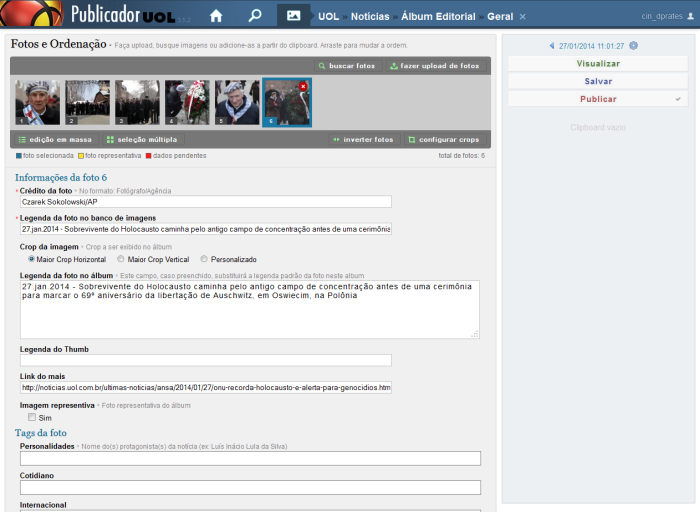Click the home icon in top bar

216,16
